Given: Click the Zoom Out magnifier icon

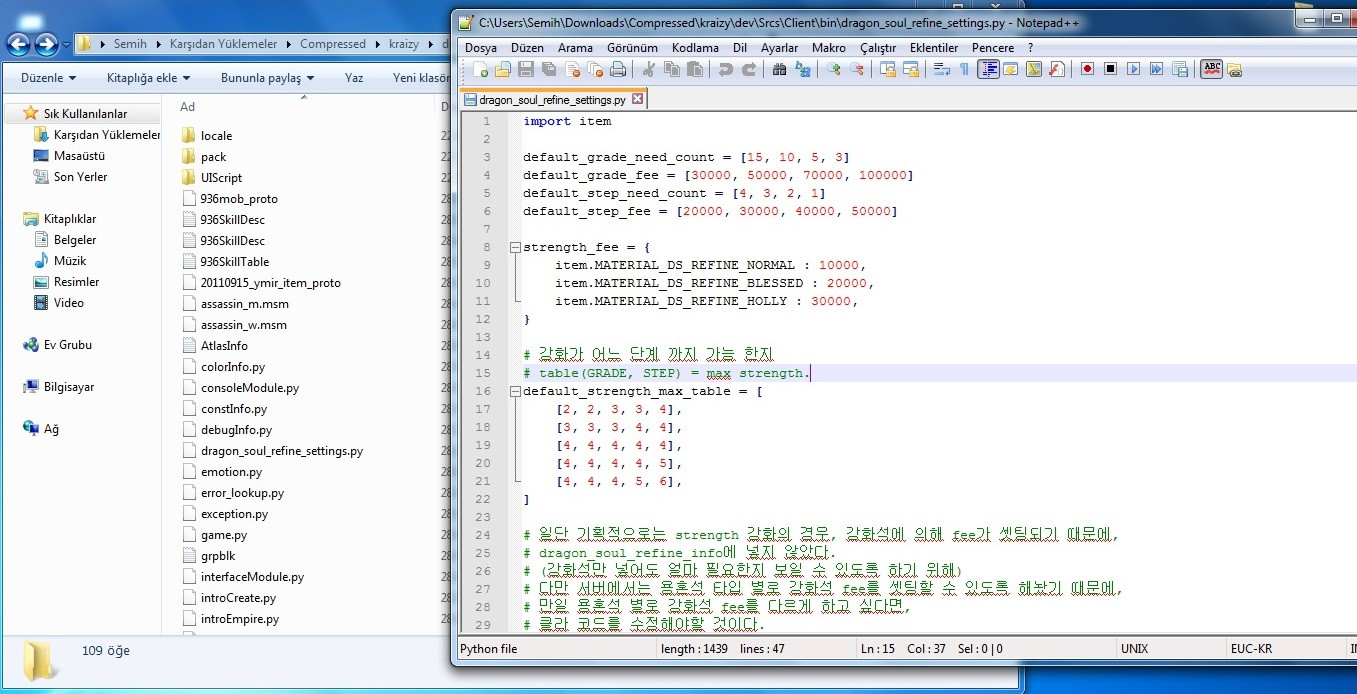Looking at the screenshot, I should (x=857, y=69).
